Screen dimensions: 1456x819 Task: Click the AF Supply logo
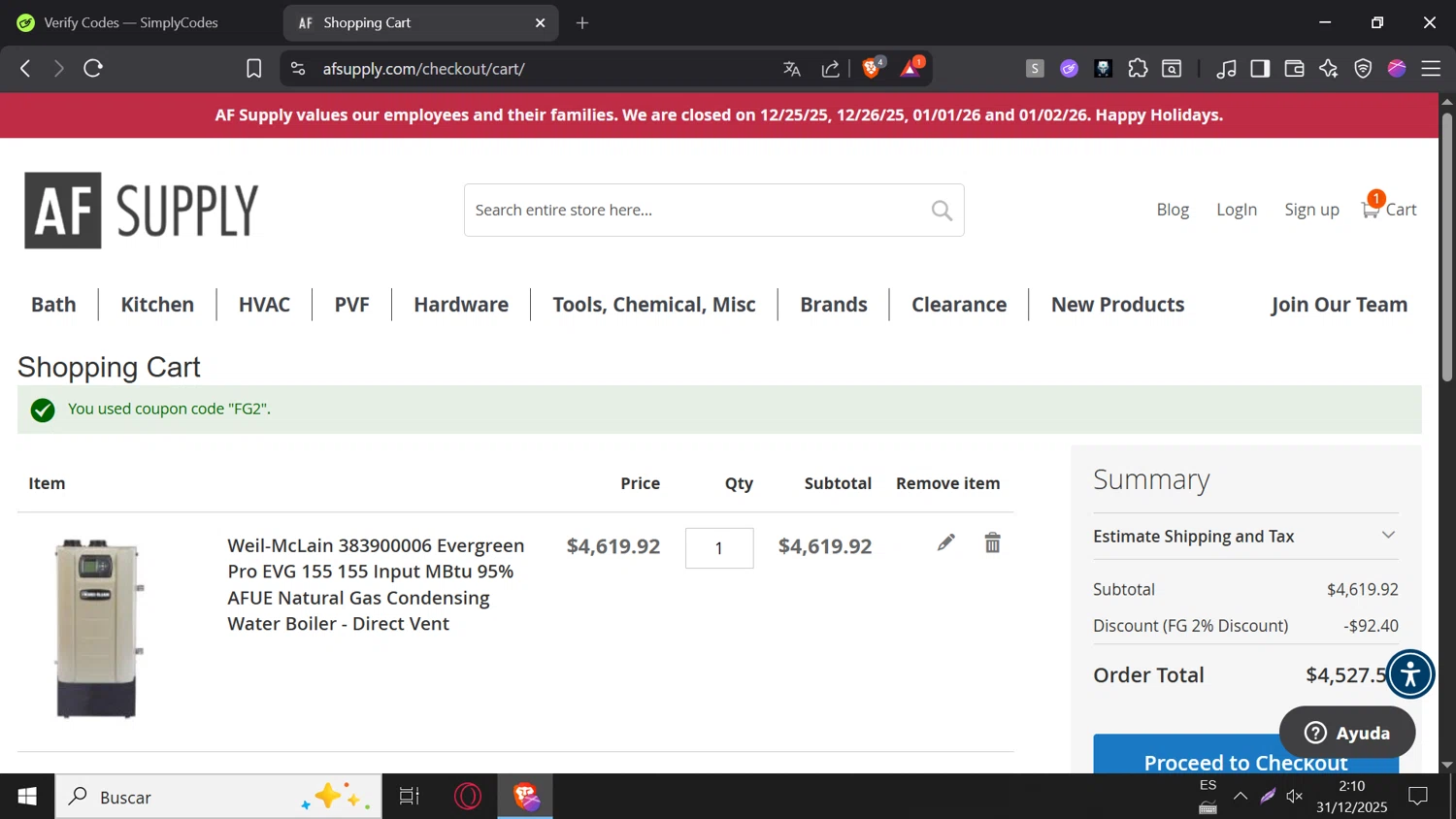point(142,211)
